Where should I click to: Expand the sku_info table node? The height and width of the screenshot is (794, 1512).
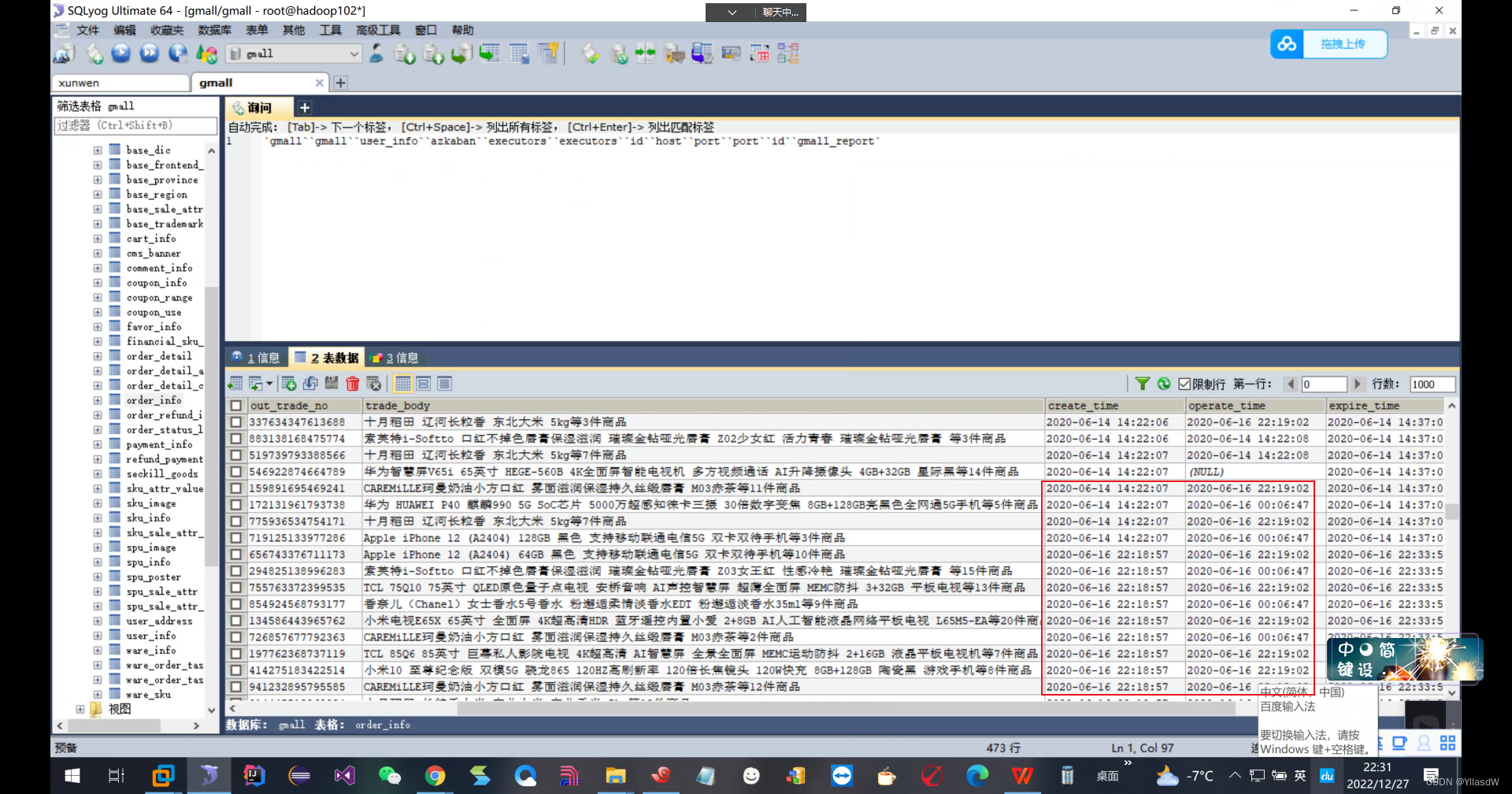[x=98, y=518]
